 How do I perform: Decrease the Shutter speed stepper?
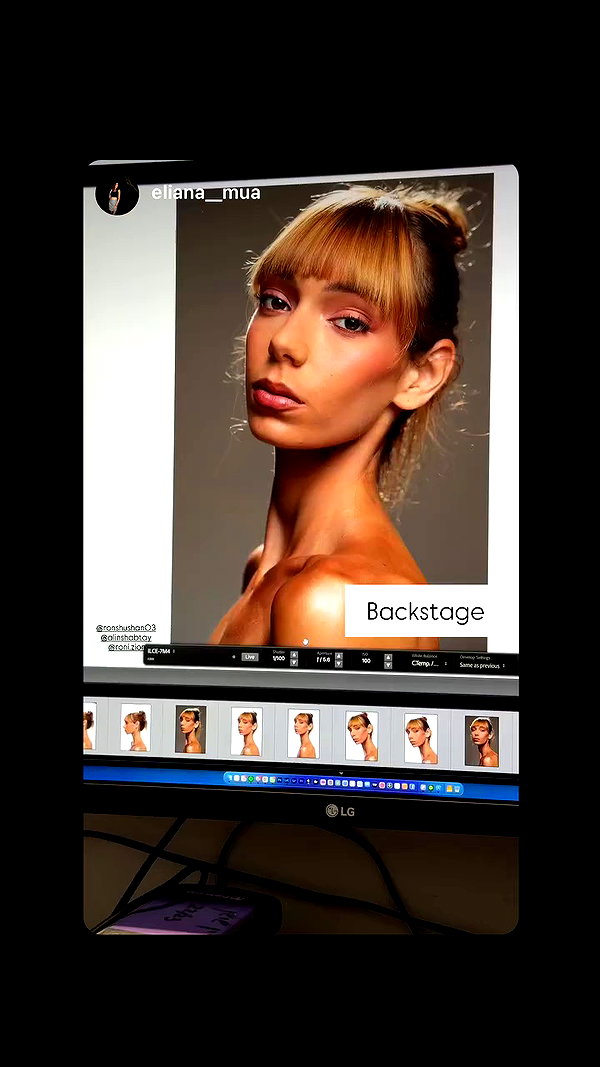[294, 662]
